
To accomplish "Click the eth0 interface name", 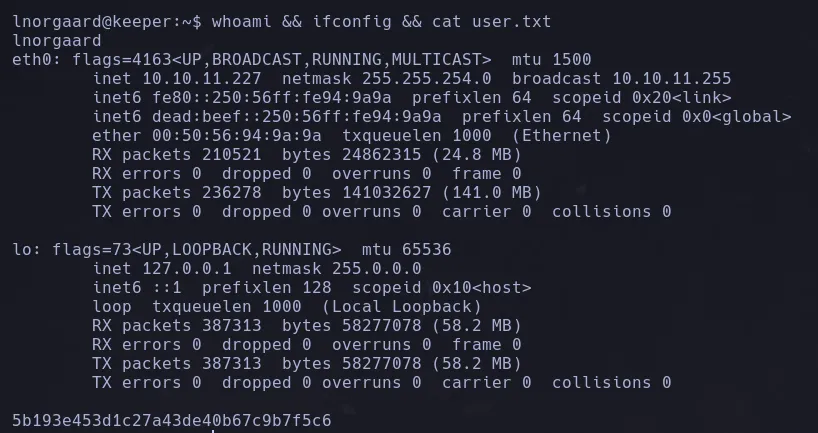I will [x=31, y=59].
